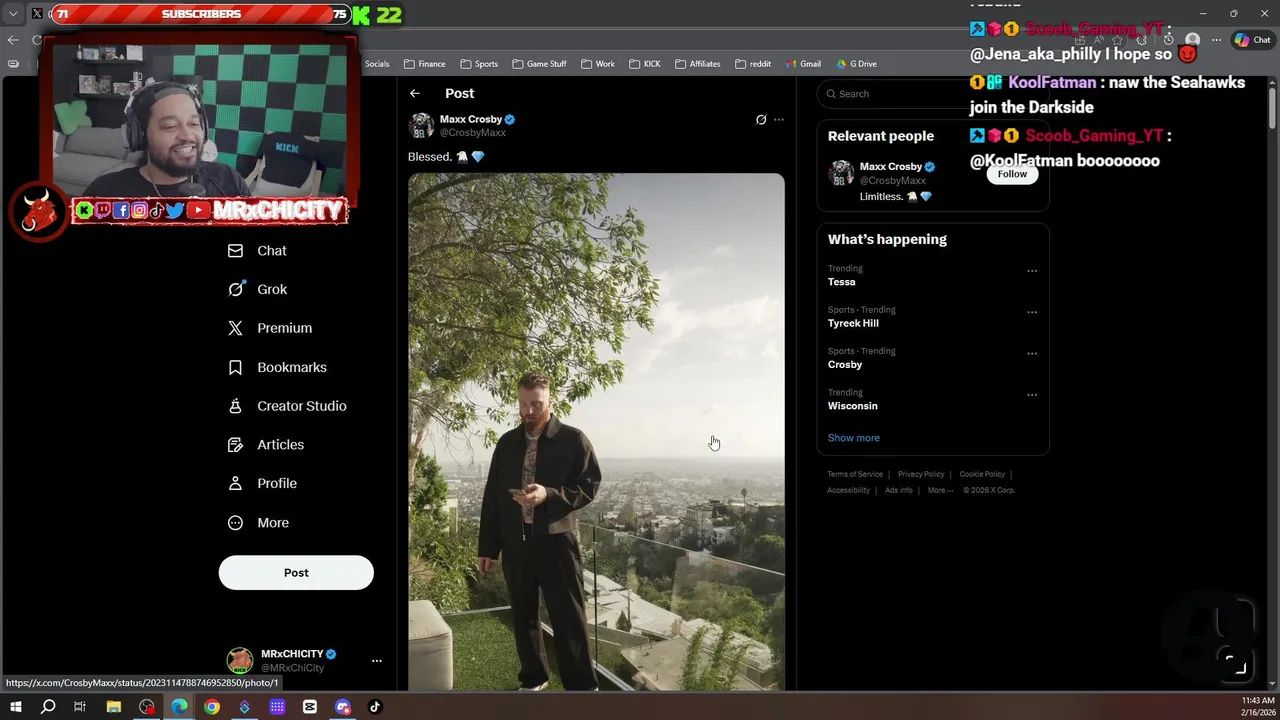Open the G Drive bookmark
Screen dimensions: 1280x720
point(856,64)
